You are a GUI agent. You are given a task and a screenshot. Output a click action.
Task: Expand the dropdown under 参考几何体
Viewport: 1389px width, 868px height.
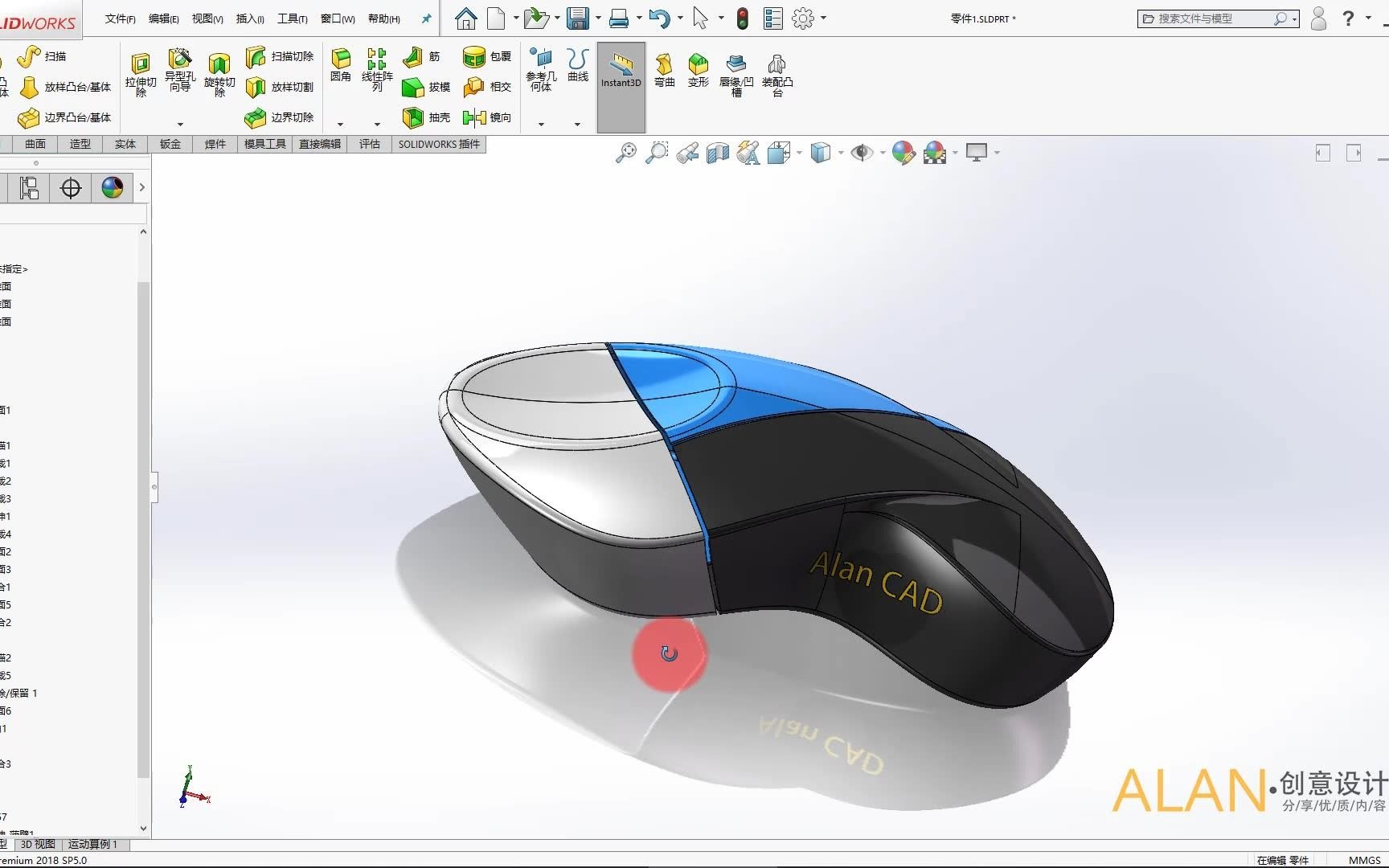[x=540, y=123]
